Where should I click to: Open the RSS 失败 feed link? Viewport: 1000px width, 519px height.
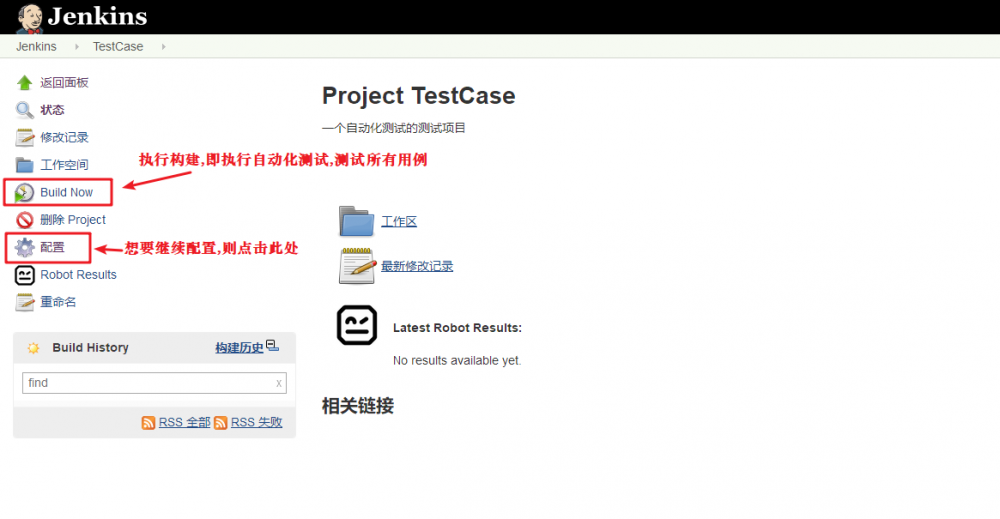click(x=256, y=422)
